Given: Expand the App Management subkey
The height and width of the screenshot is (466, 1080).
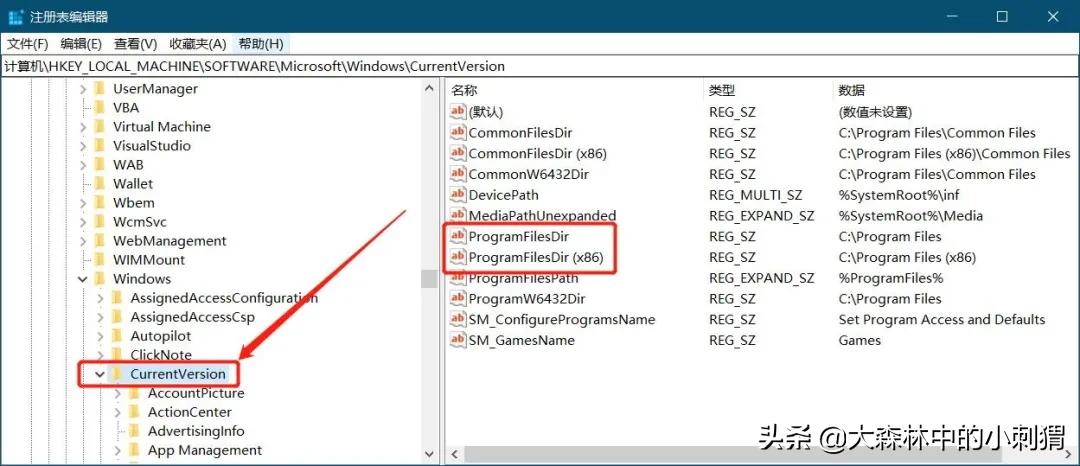Looking at the screenshot, I should coord(118,450).
